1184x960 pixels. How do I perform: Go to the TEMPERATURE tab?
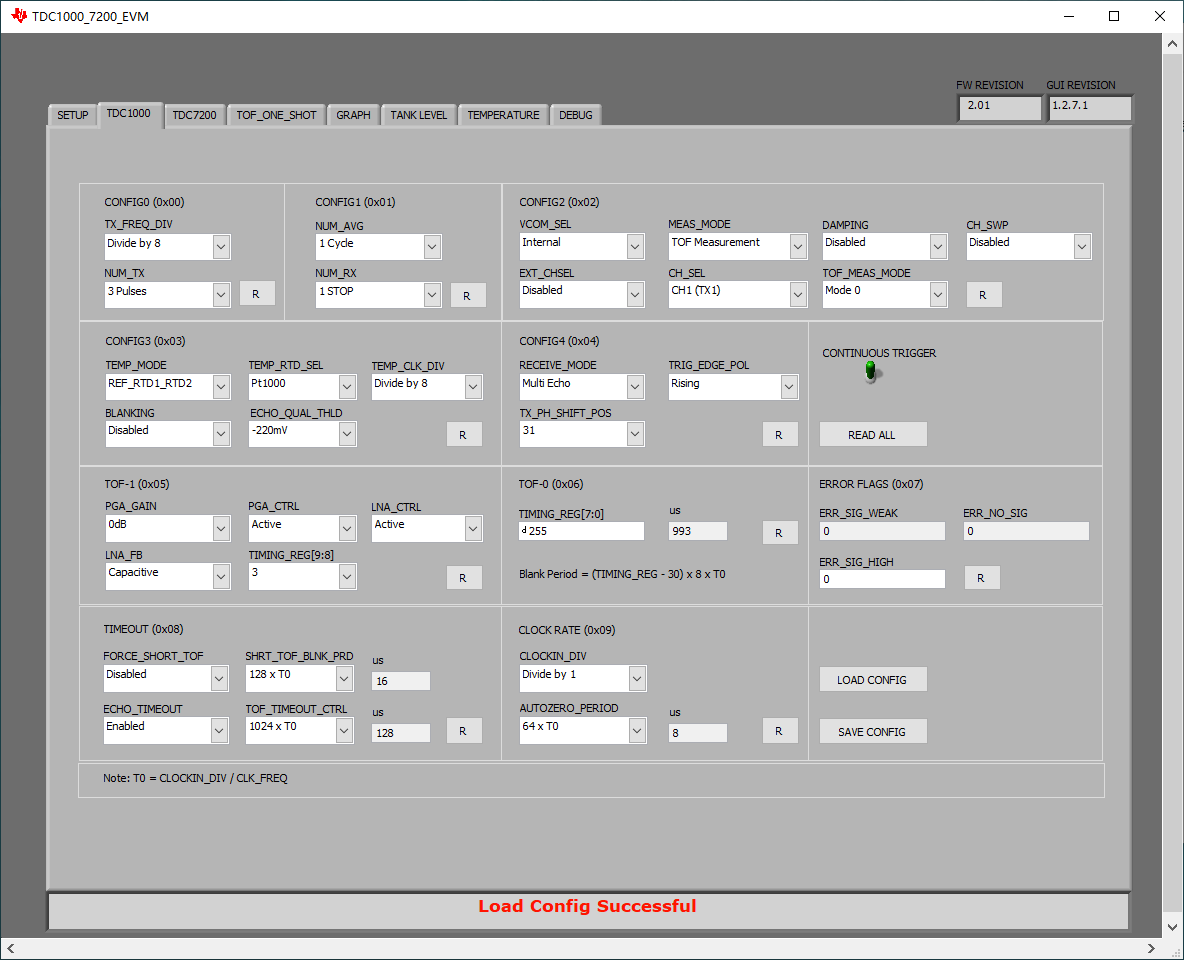(x=504, y=115)
